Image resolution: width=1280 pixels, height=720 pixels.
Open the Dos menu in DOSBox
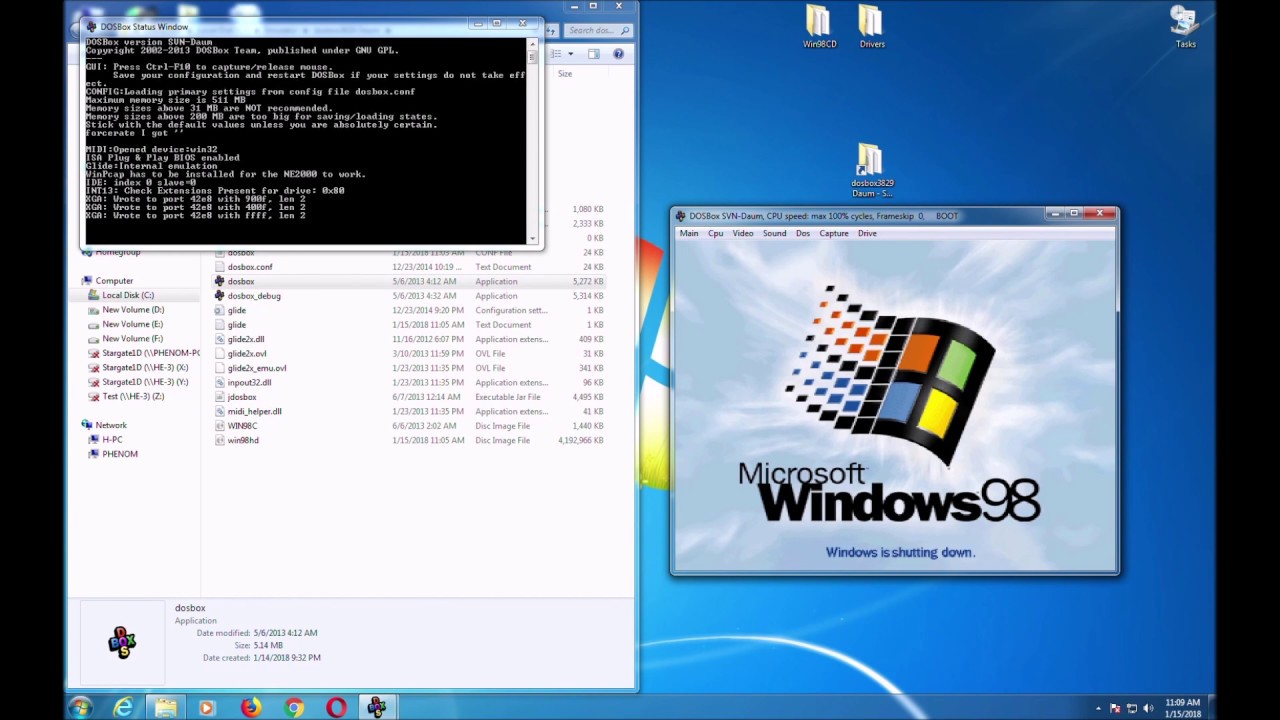pyautogui.click(x=803, y=233)
